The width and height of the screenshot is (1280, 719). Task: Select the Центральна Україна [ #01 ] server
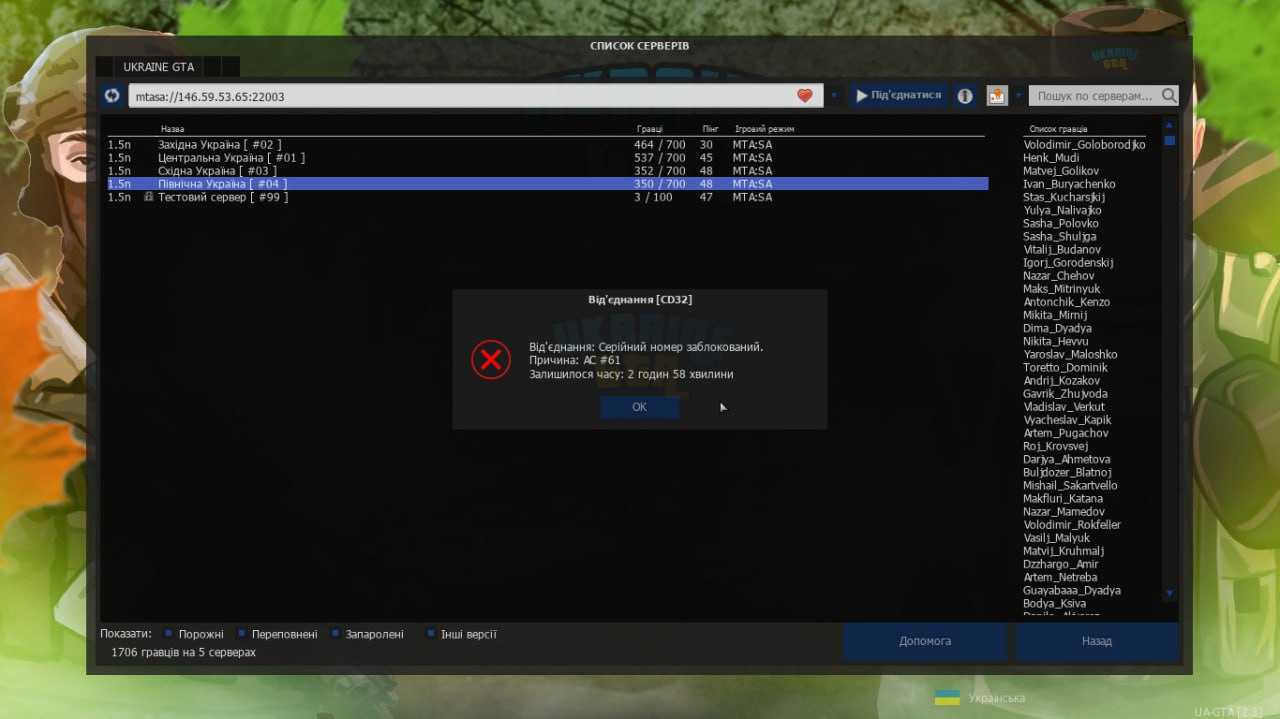tap(547, 158)
